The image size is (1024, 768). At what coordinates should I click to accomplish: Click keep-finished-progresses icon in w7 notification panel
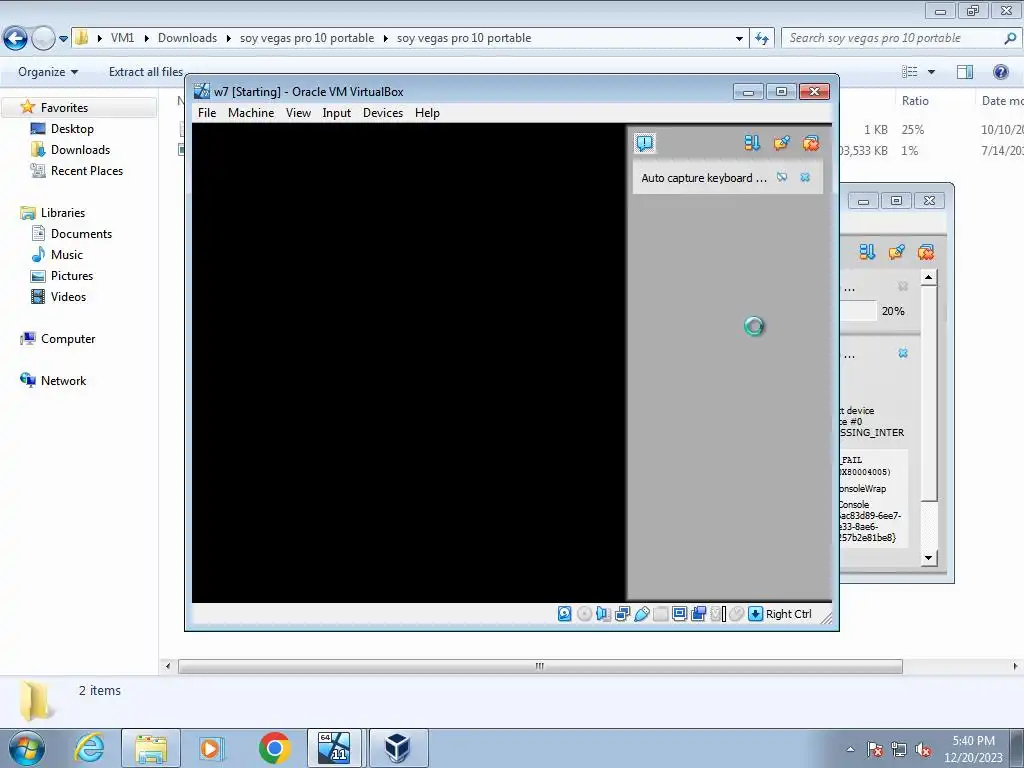pyautogui.click(x=782, y=143)
